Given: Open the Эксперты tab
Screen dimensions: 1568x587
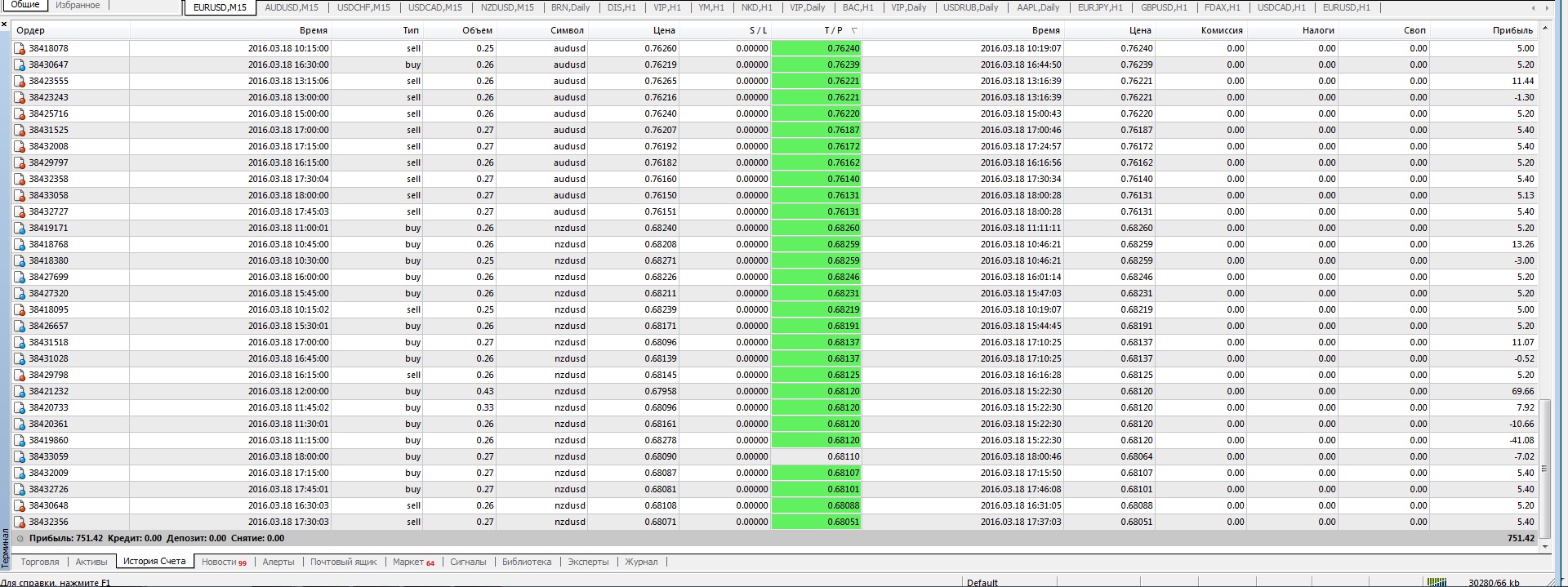Looking at the screenshot, I should tap(589, 562).
